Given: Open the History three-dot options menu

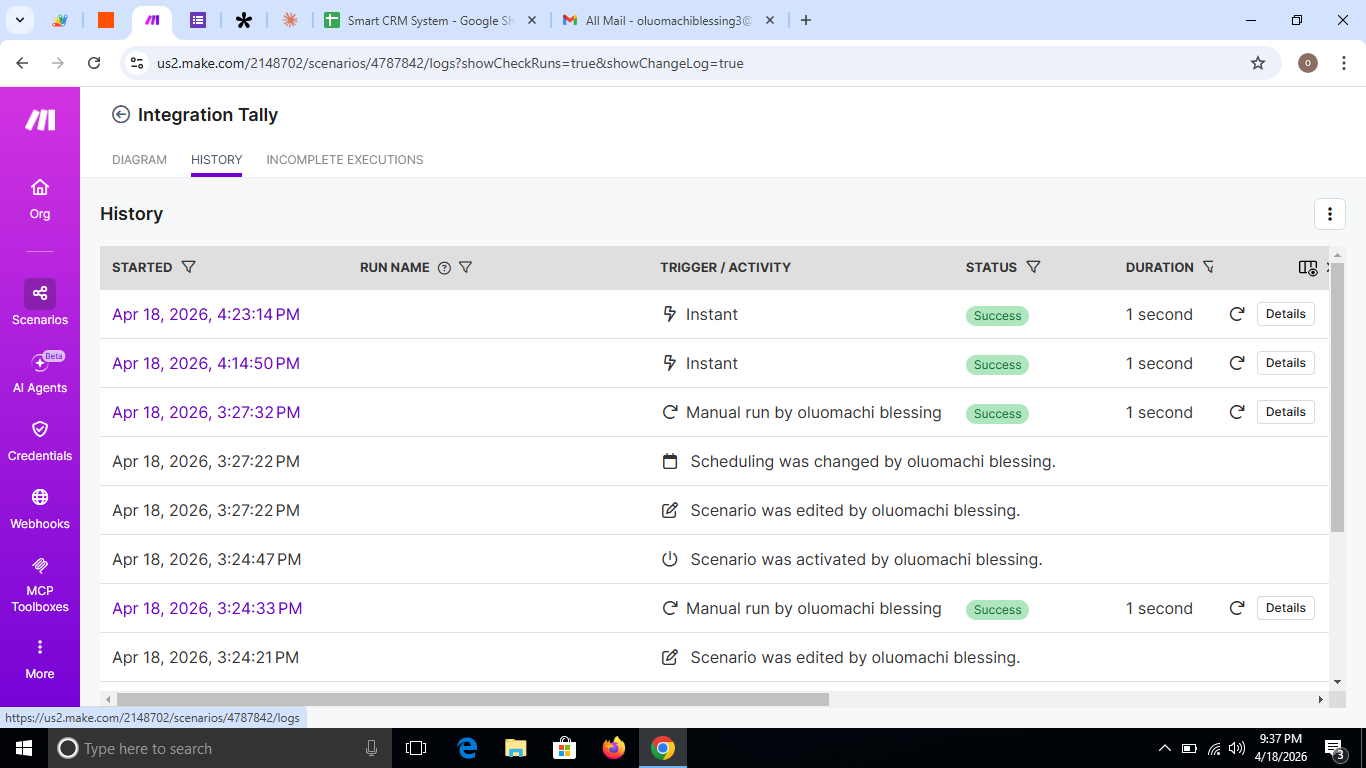Looking at the screenshot, I should (x=1329, y=214).
